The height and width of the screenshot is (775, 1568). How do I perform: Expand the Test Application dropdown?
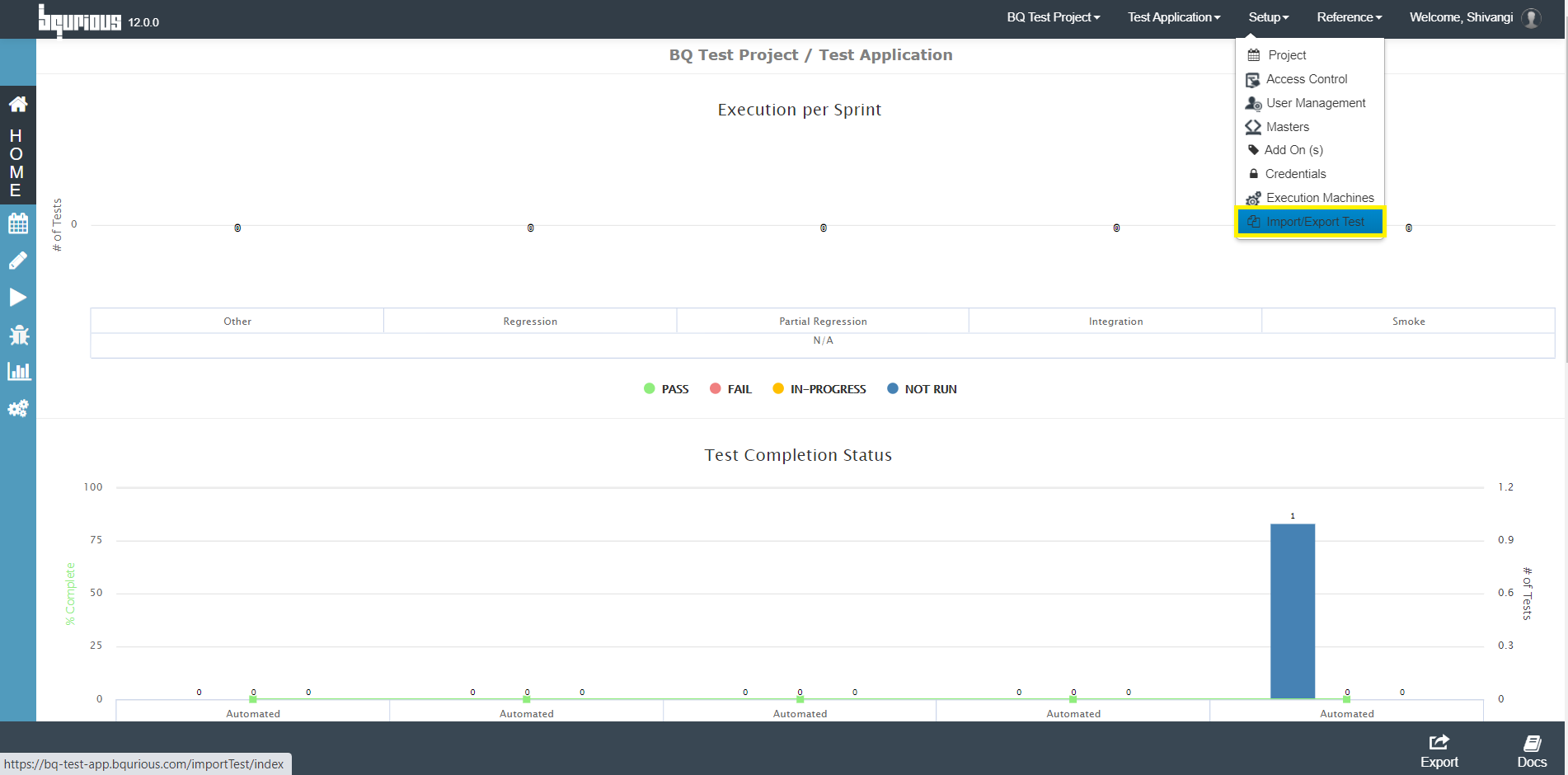(x=1174, y=17)
